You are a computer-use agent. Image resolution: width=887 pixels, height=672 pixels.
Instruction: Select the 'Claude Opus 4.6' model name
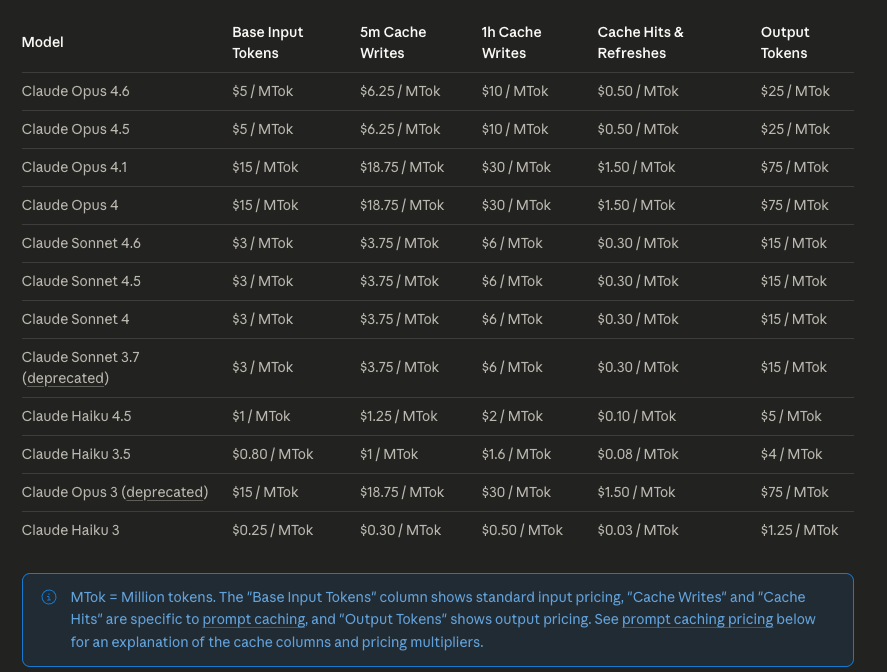coord(75,91)
